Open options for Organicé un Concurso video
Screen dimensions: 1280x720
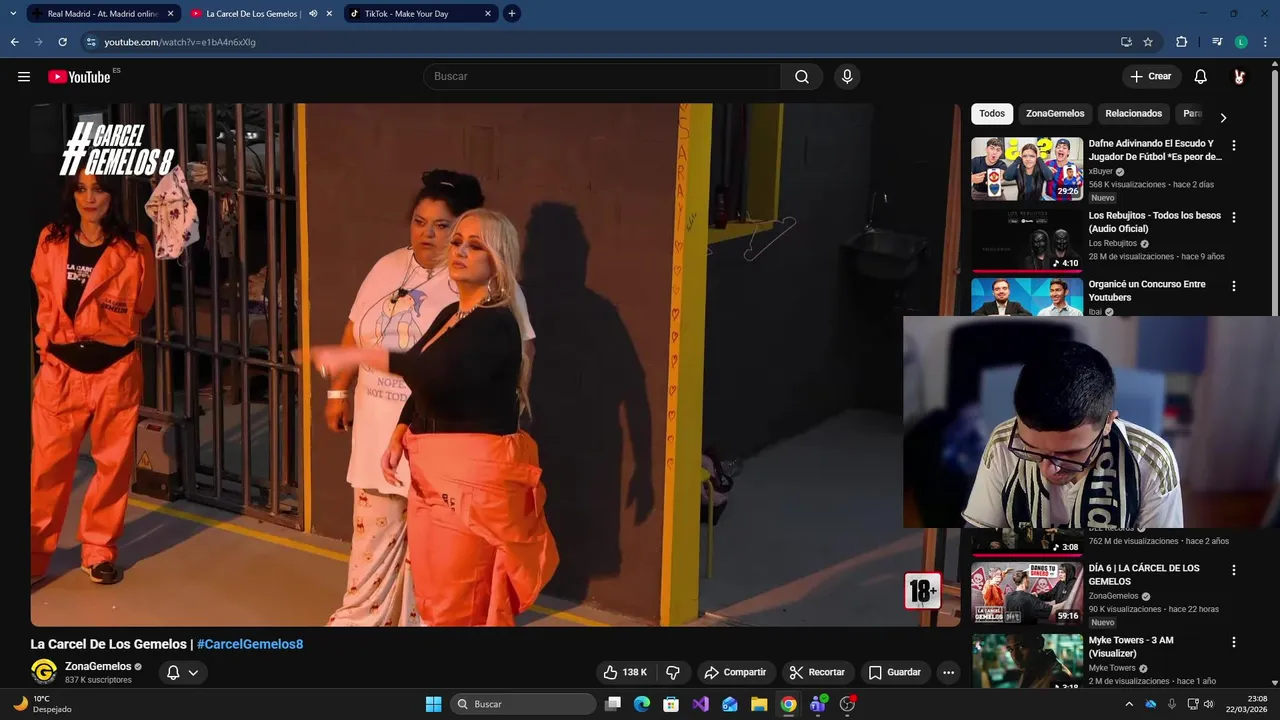click(x=1234, y=286)
